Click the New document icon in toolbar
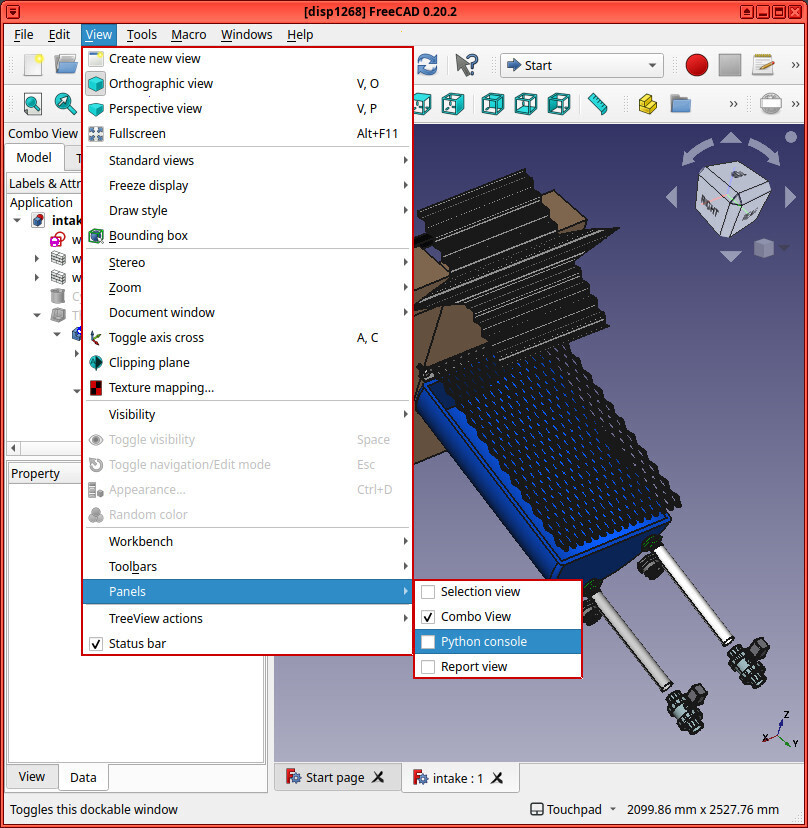The height and width of the screenshot is (828, 808). 33,65
